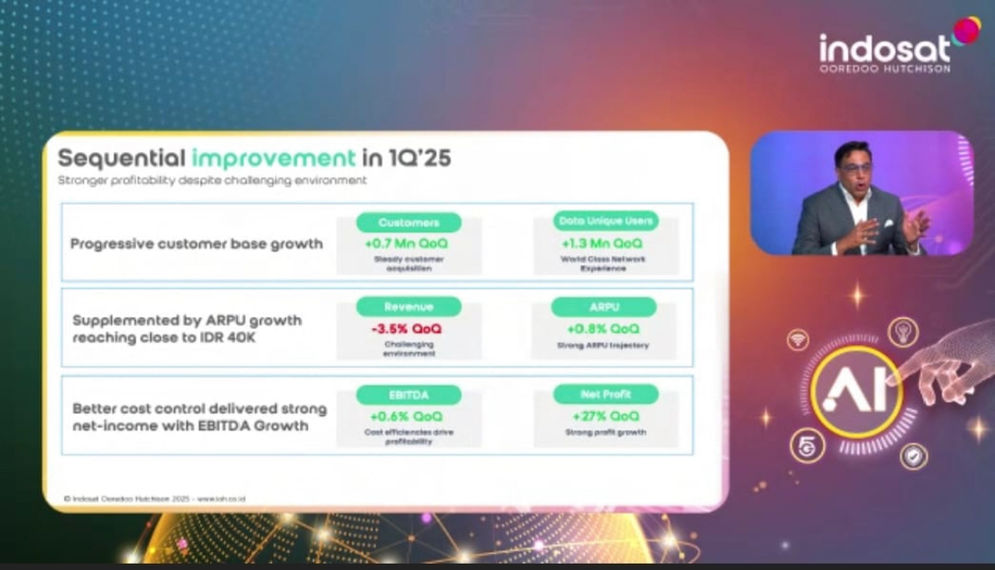Click the '+1.3 Mn QoQ' value
Viewport: 995px width, 570px height.
coord(602,244)
